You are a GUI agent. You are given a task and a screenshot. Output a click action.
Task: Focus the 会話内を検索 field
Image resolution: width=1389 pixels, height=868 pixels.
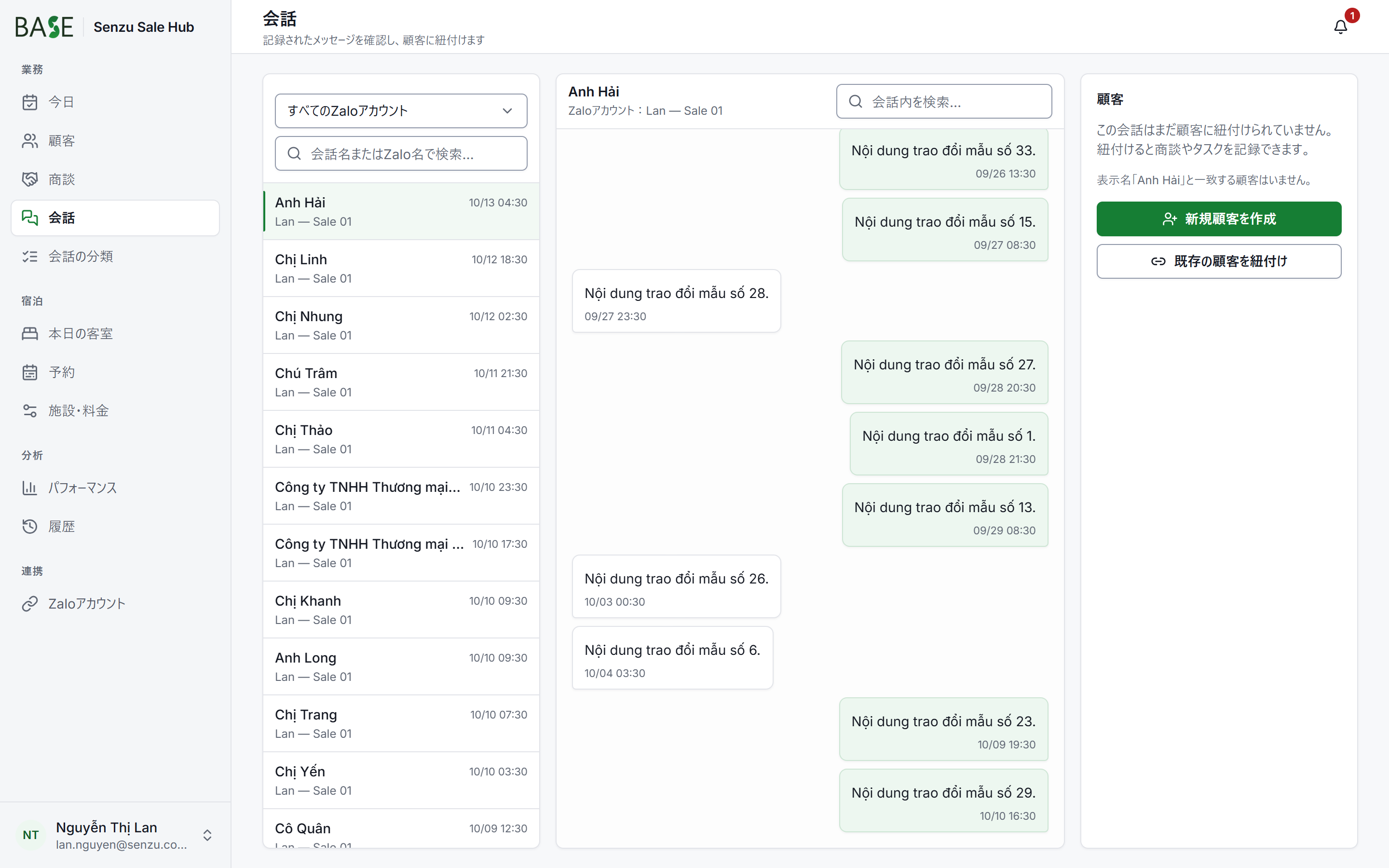(x=944, y=102)
